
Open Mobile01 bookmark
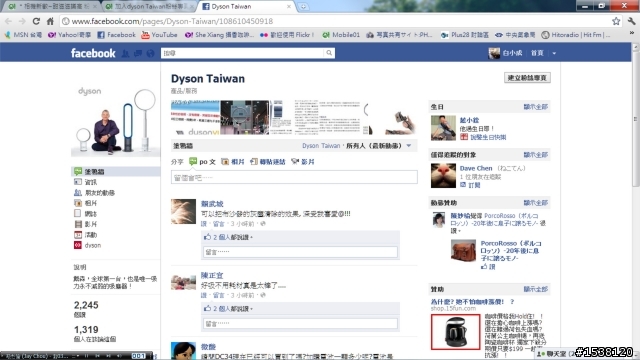click(x=341, y=35)
